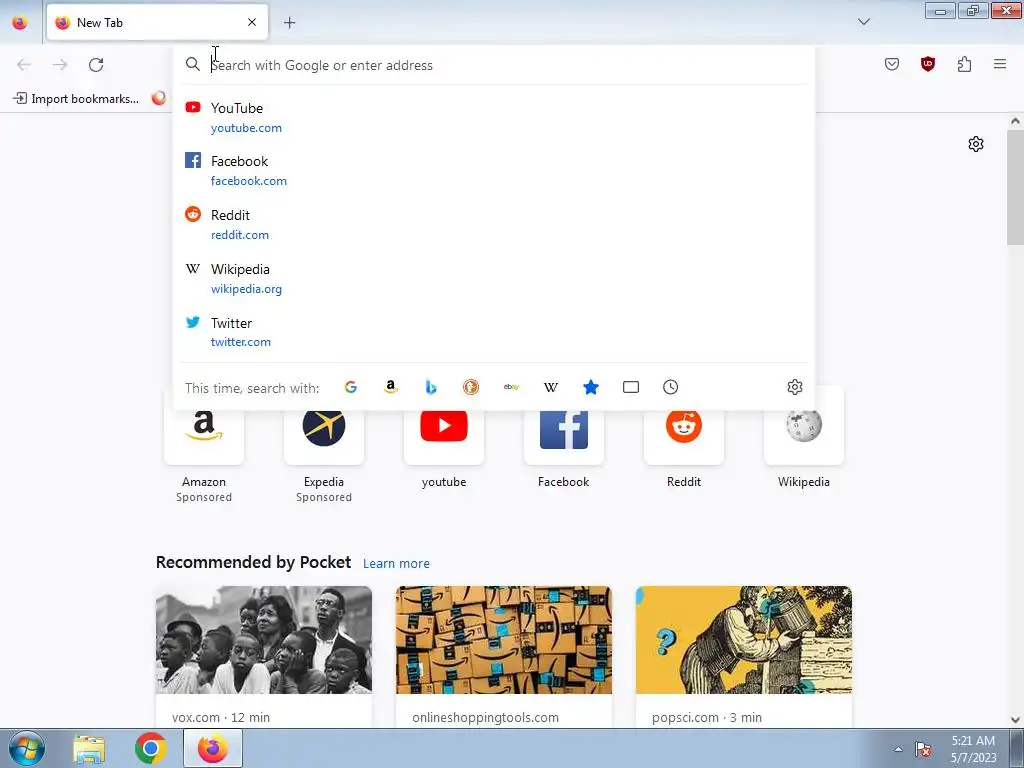
Task: Click Learn more link beside Pocket heading
Action: click(x=396, y=563)
